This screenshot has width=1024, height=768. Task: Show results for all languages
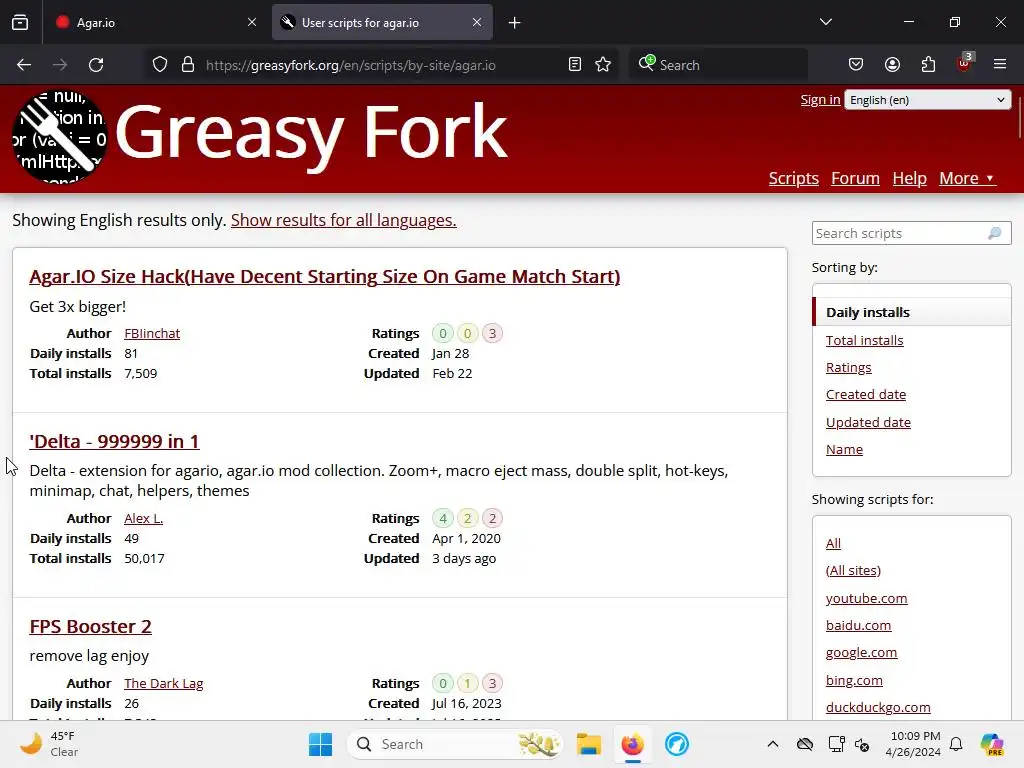coord(344,220)
